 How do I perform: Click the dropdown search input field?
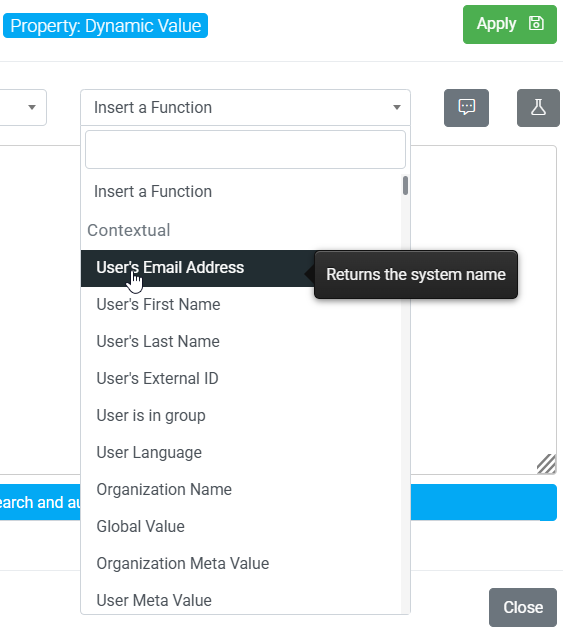point(246,150)
